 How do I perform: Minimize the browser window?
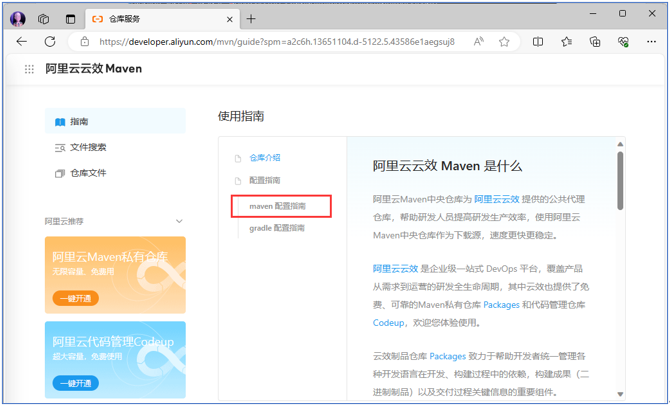(x=593, y=13)
